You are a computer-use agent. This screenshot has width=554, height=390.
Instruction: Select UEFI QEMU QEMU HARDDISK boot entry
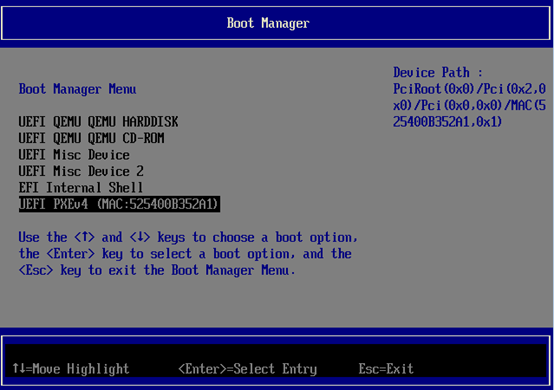coord(99,122)
